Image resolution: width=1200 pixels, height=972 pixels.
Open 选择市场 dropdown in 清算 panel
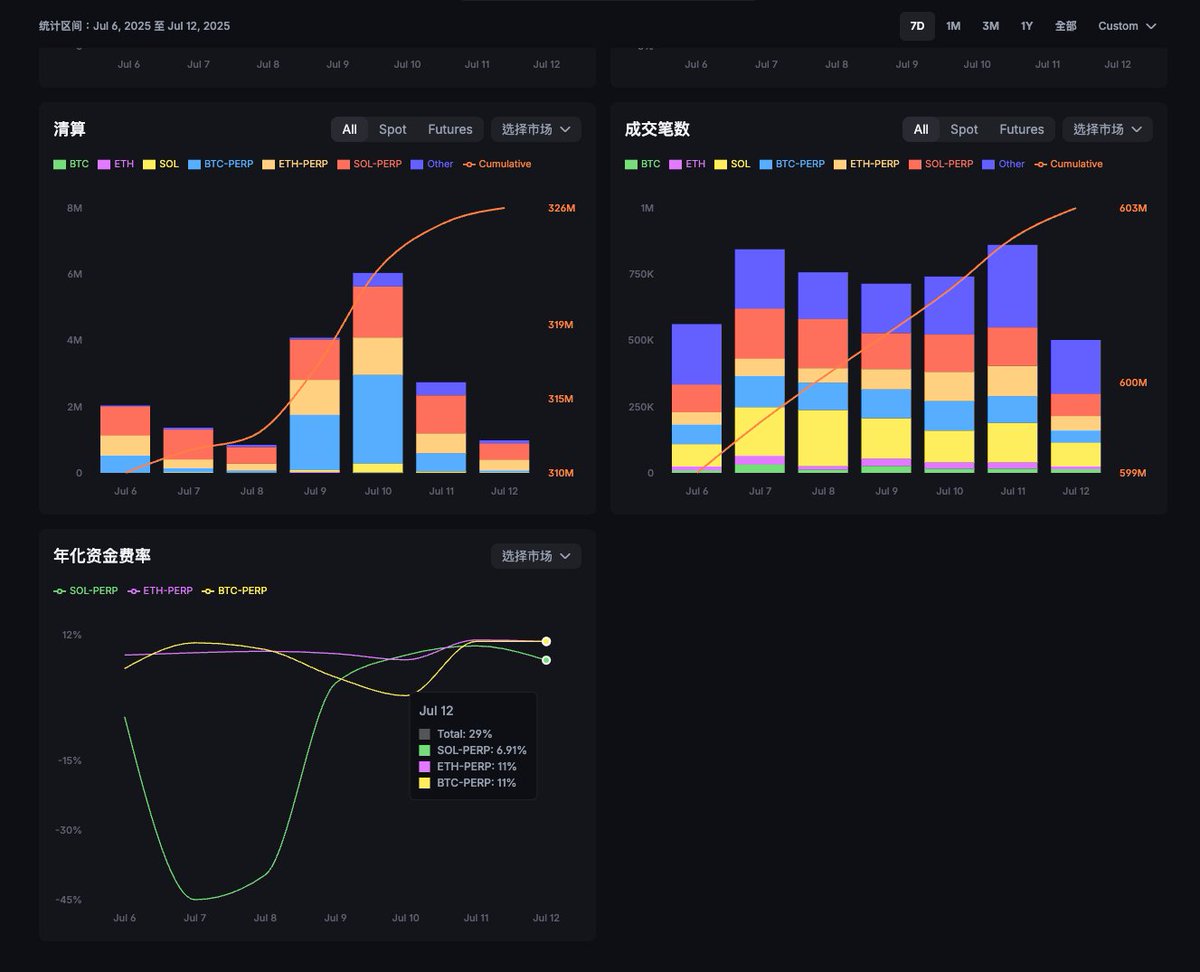[x=536, y=129]
